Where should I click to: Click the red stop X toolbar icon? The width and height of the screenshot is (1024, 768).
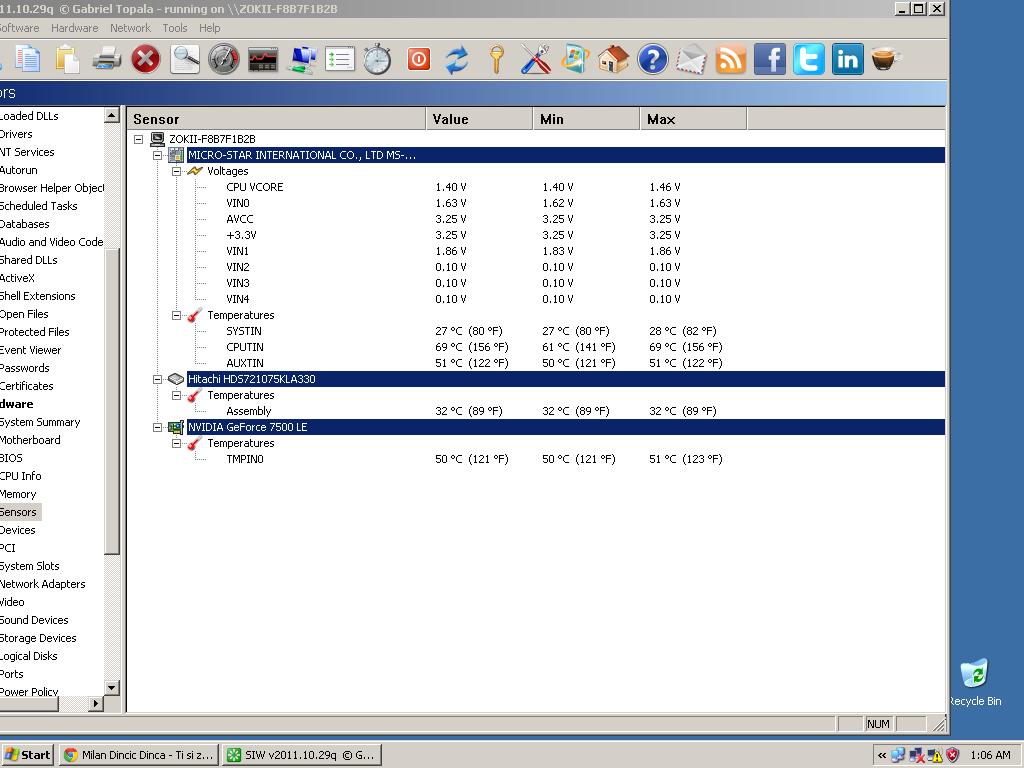coord(146,60)
